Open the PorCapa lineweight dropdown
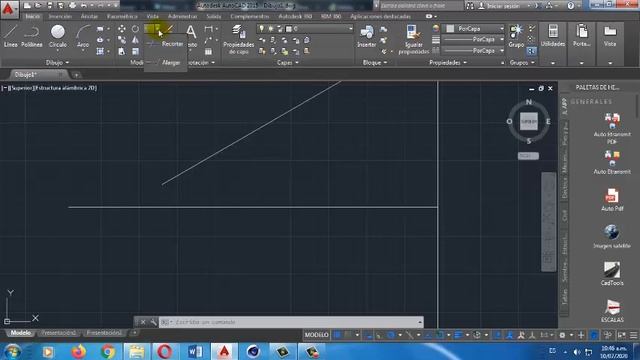Screen dimensions: 640x360 tap(502, 40)
